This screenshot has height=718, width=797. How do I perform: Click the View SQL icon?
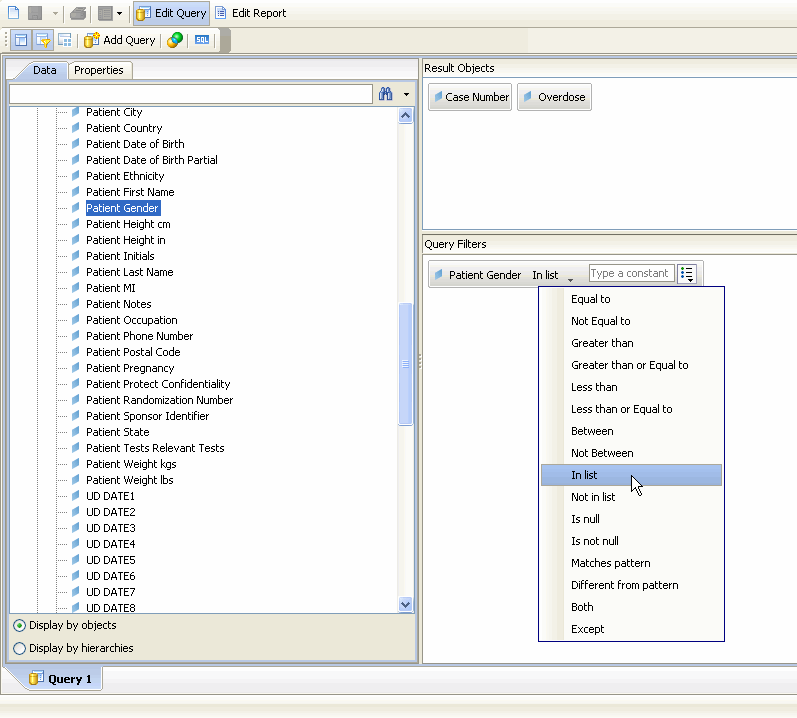[203, 40]
